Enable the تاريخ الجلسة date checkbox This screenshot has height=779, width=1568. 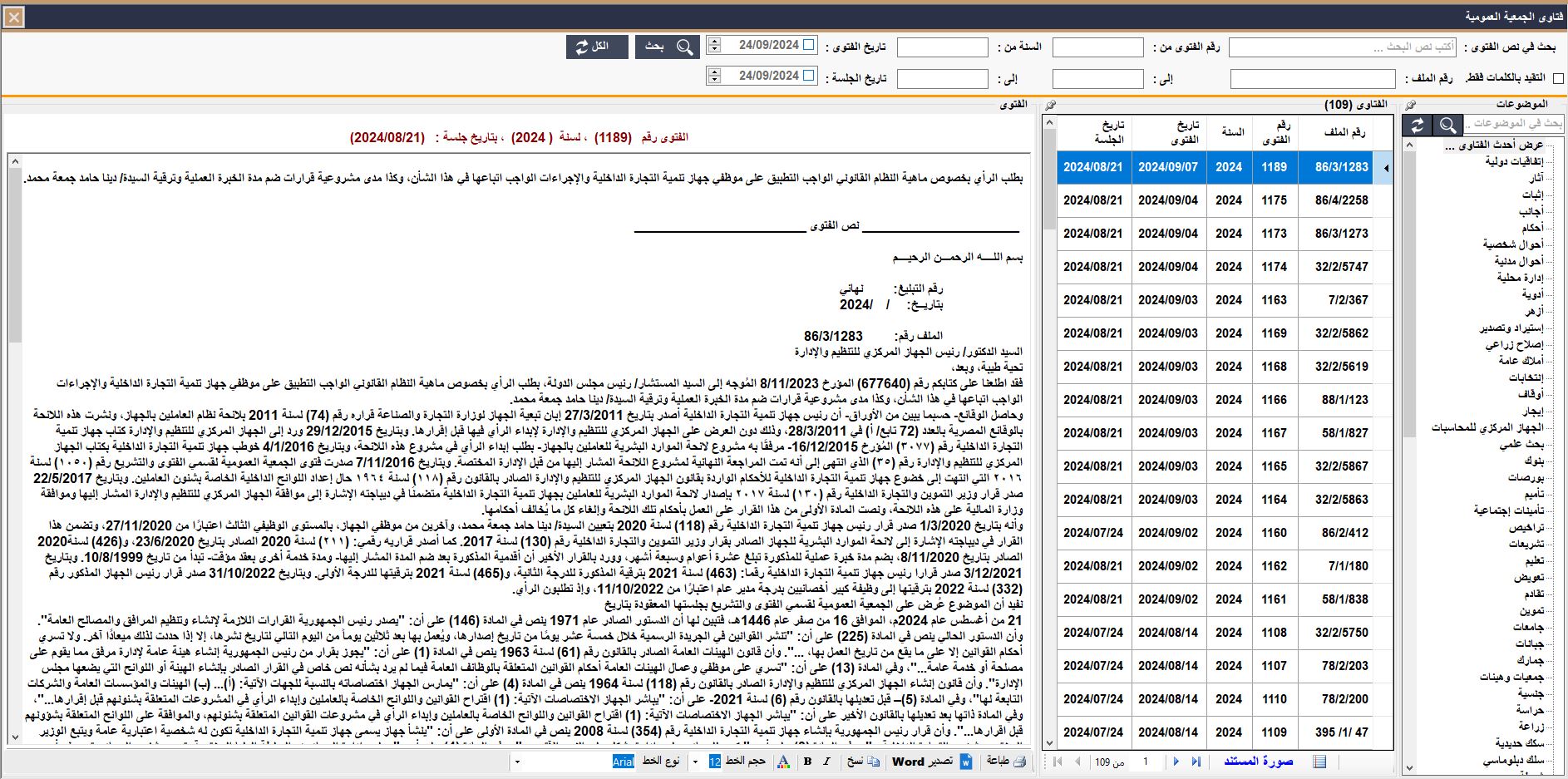click(809, 75)
